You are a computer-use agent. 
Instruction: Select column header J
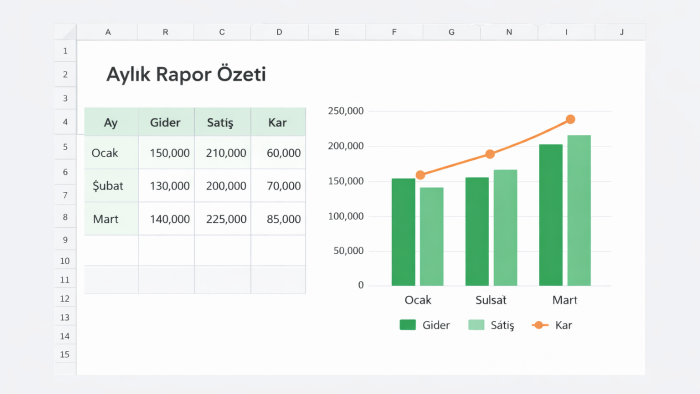[621, 32]
